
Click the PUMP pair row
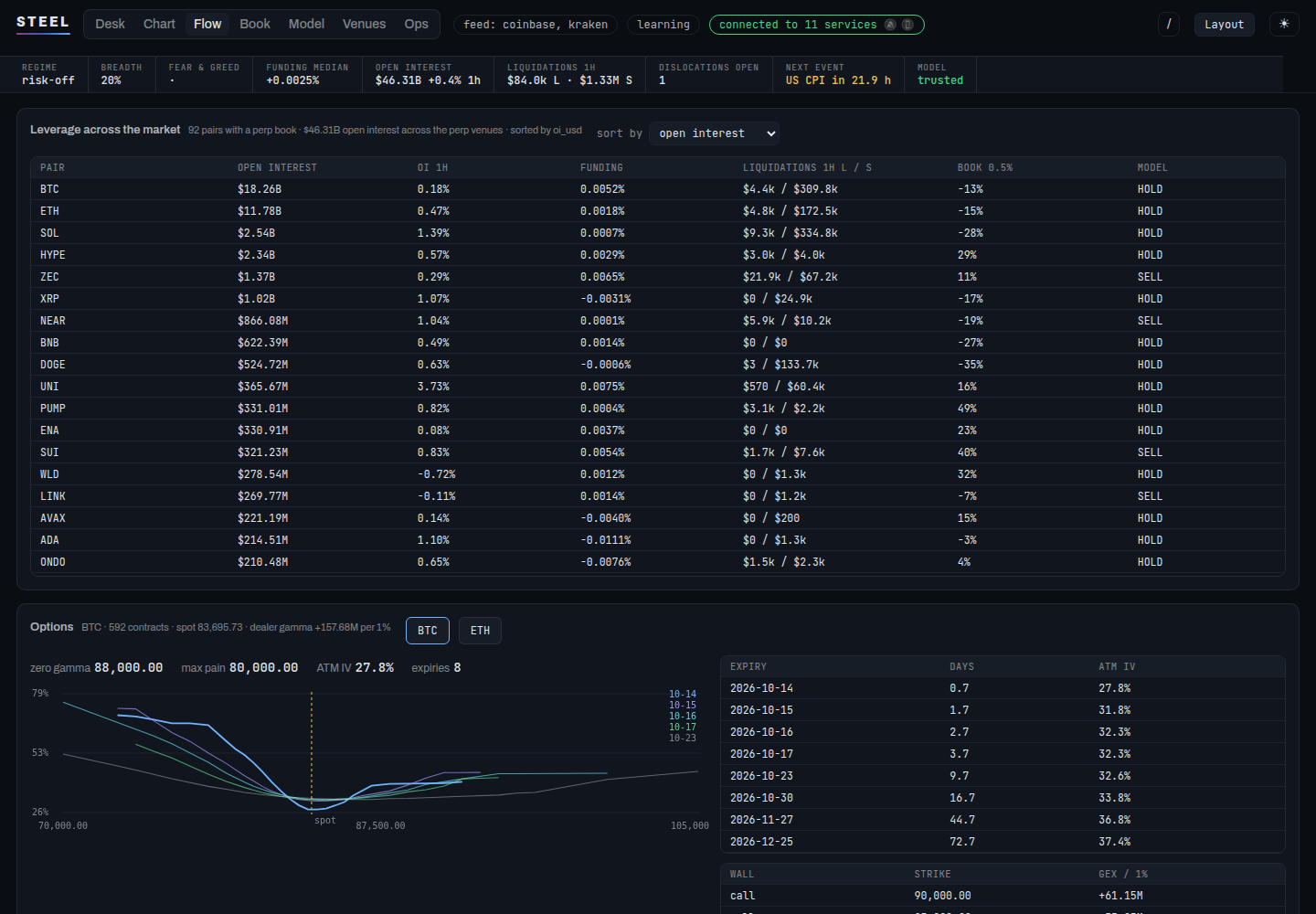click(x=658, y=409)
